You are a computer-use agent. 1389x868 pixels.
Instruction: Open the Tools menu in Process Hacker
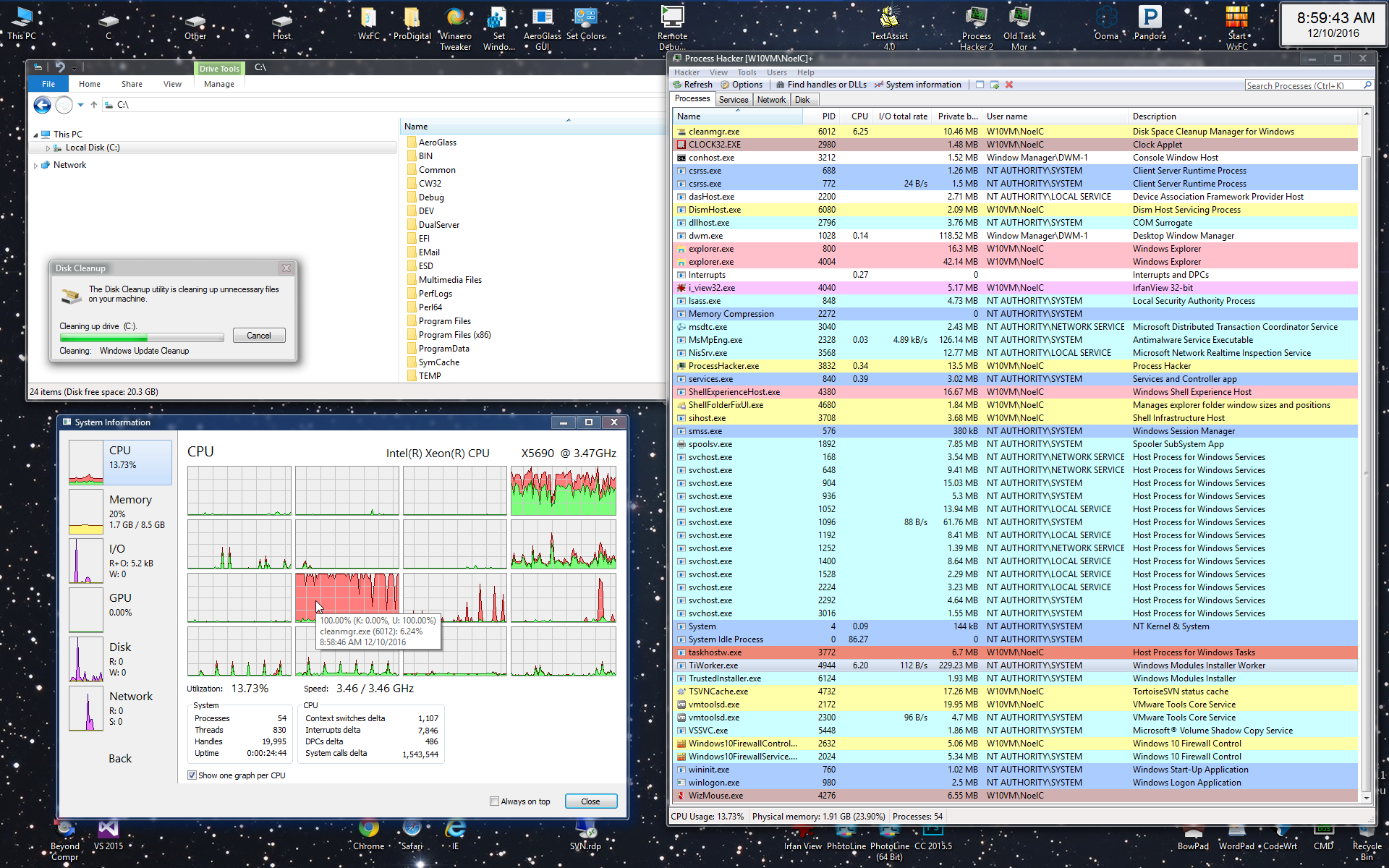[x=747, y=72]
